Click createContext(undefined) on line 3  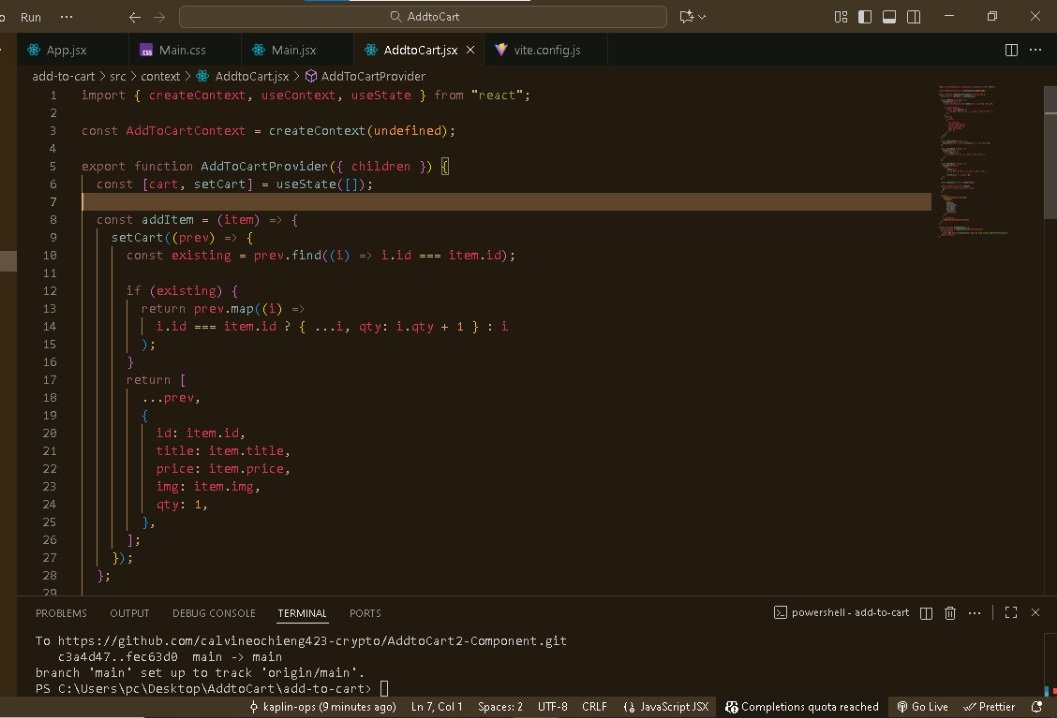coord(358,131)
